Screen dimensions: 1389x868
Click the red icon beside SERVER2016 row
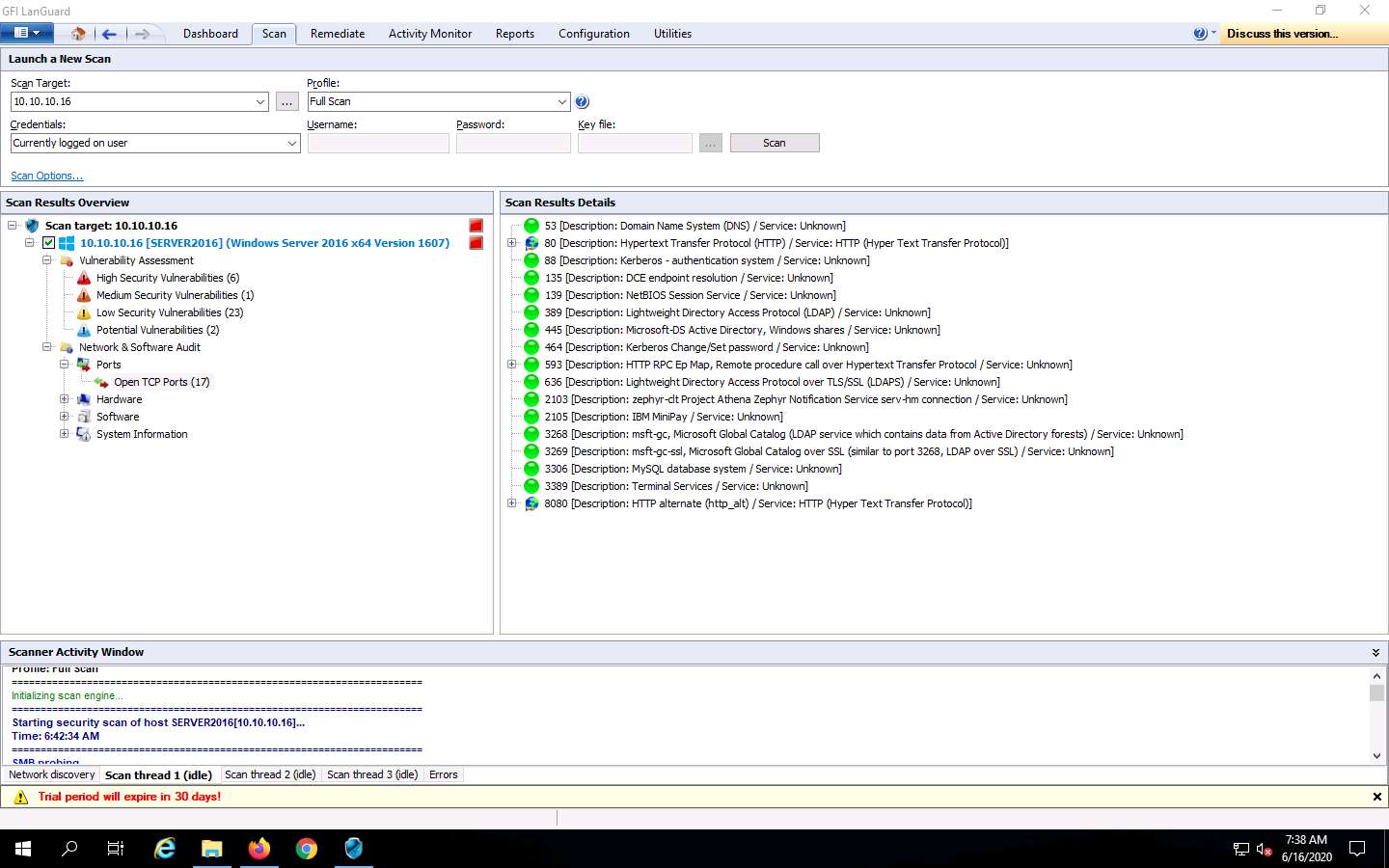click(476, 243)
